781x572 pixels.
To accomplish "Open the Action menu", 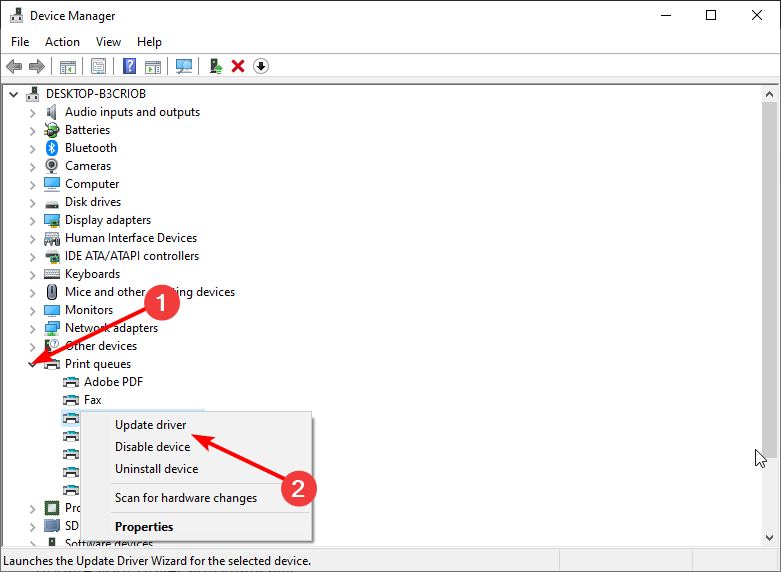I will tap(62, 42).
